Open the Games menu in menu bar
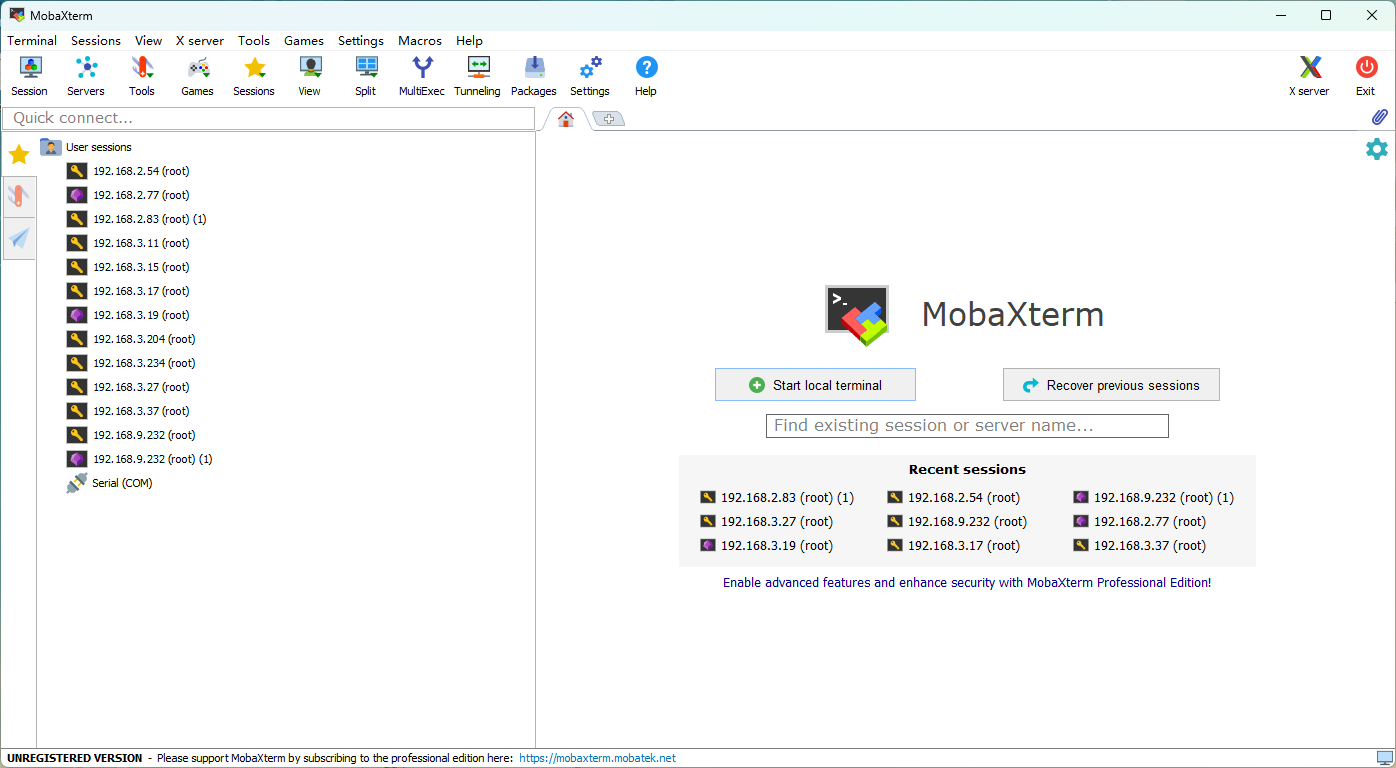 click(x=304, y=41)
